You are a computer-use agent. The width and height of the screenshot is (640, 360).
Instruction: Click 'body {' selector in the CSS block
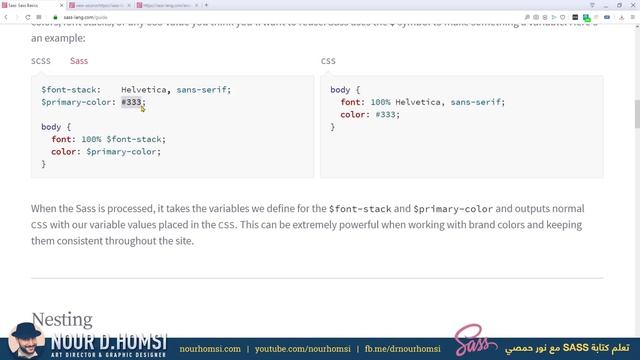[345, 90]
